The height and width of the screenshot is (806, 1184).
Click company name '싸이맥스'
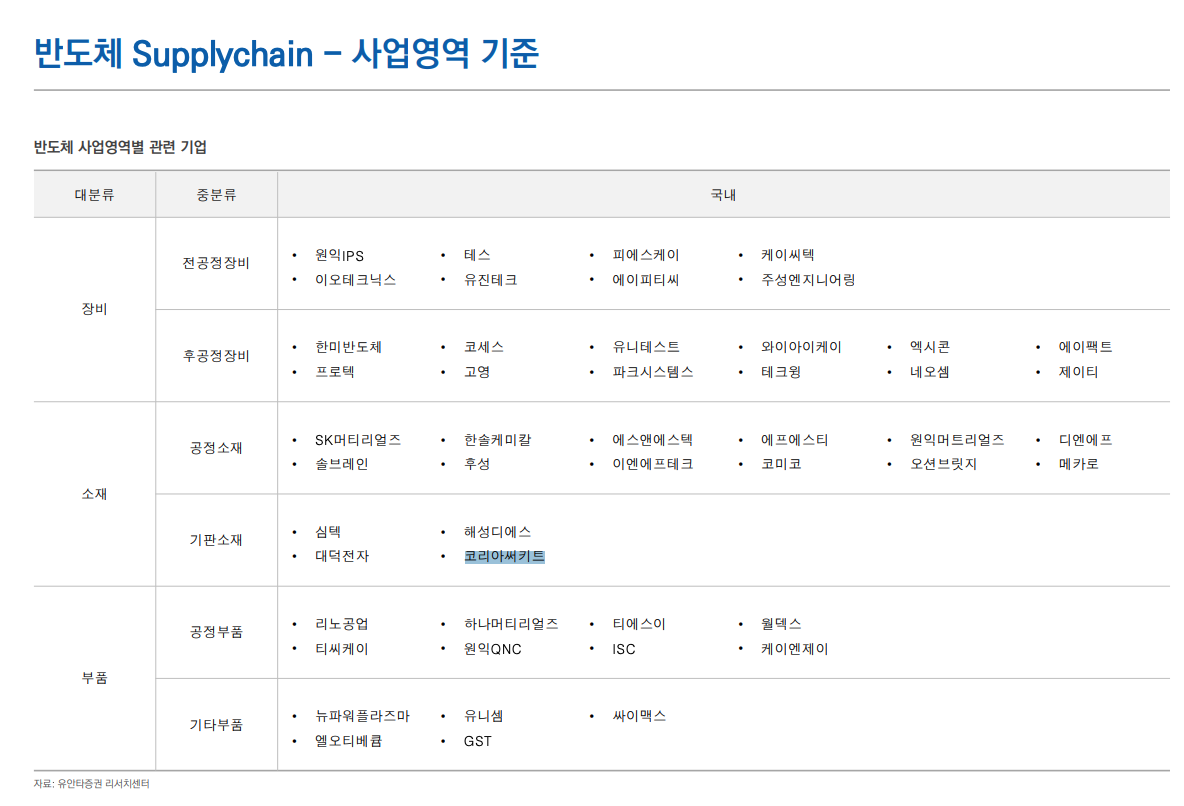tap(639, 716)
